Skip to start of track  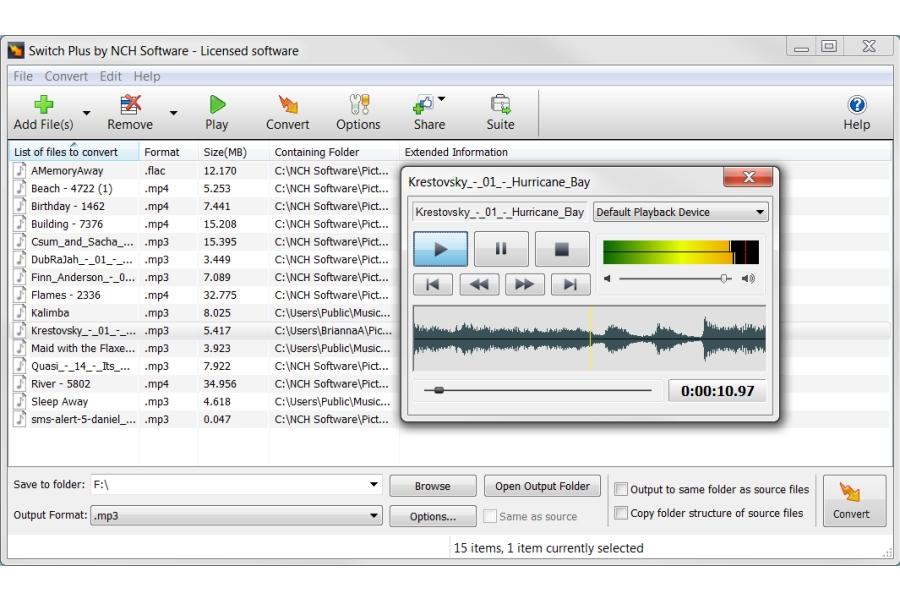click(x=433, y=284)
